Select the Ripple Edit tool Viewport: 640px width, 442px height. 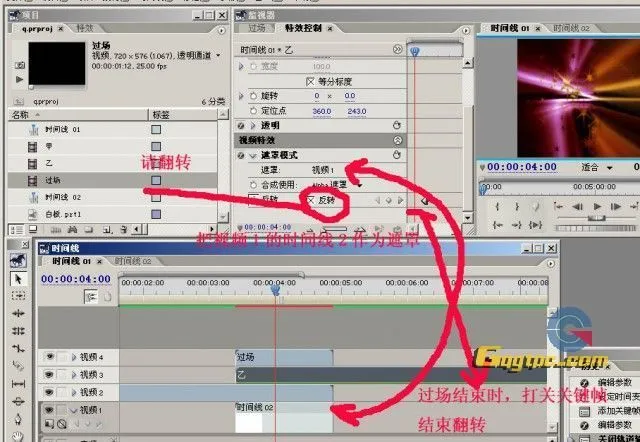(x=19, y=312)
